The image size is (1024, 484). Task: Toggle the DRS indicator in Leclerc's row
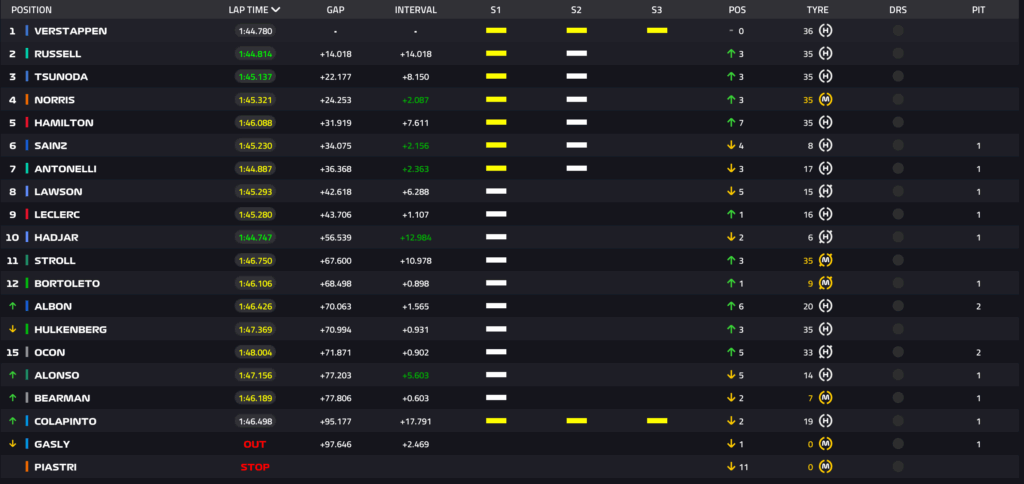[x=897, y=215]
